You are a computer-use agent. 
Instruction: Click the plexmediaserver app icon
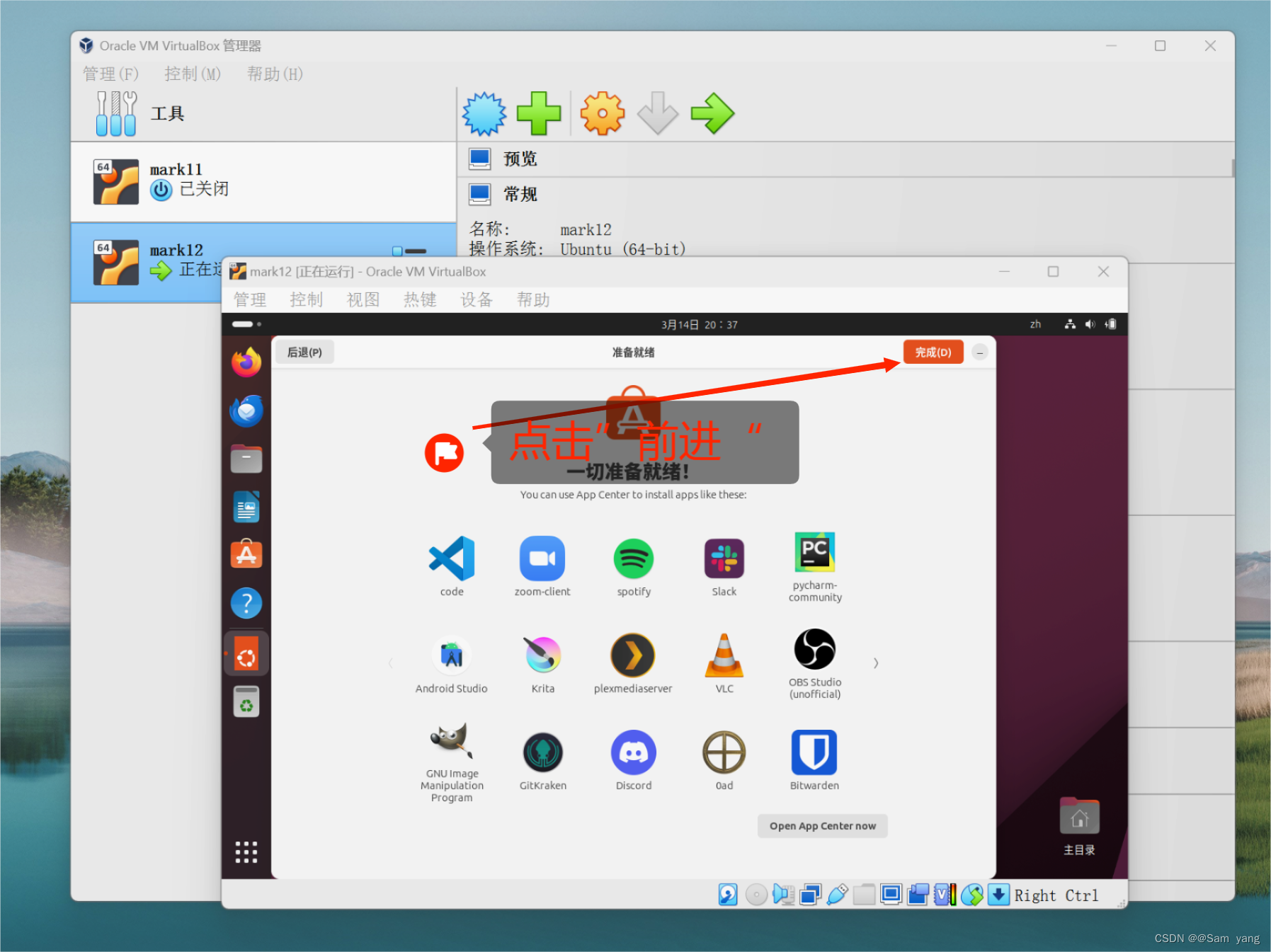[633, 655]
